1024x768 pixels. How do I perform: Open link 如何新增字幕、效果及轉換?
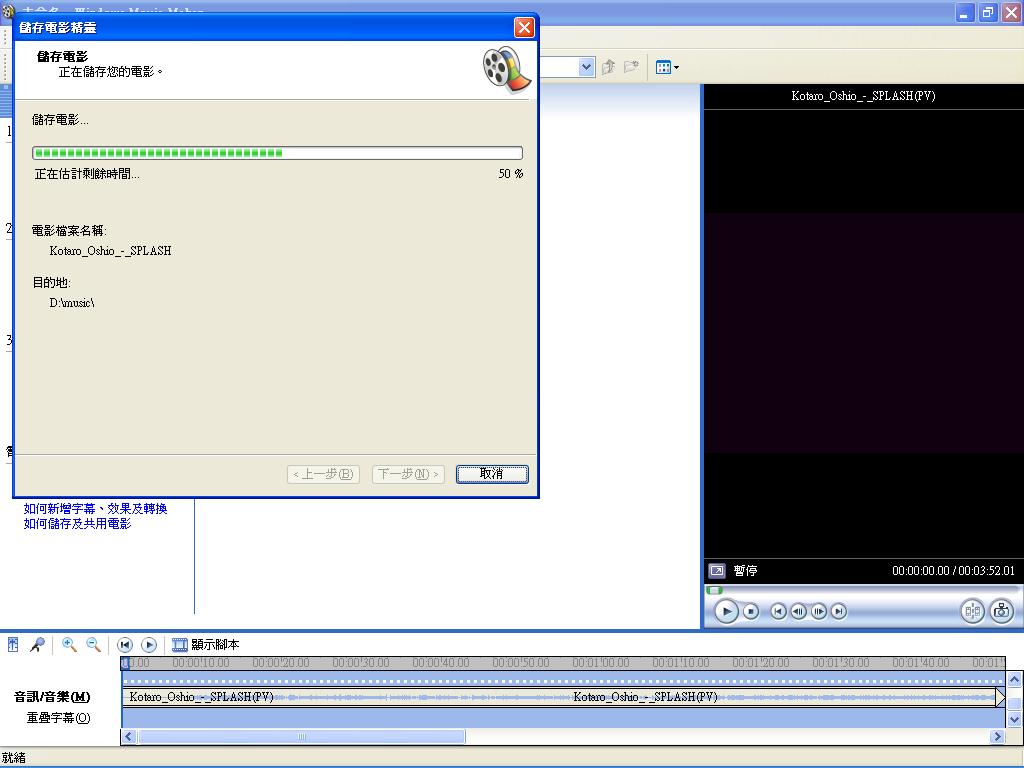point(95,509)
